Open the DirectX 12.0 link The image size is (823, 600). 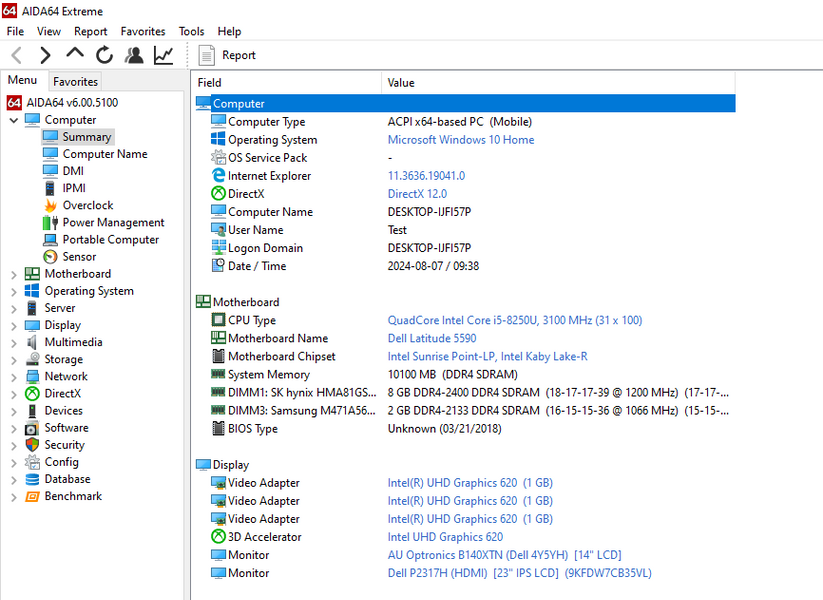(x=417, y=194)
